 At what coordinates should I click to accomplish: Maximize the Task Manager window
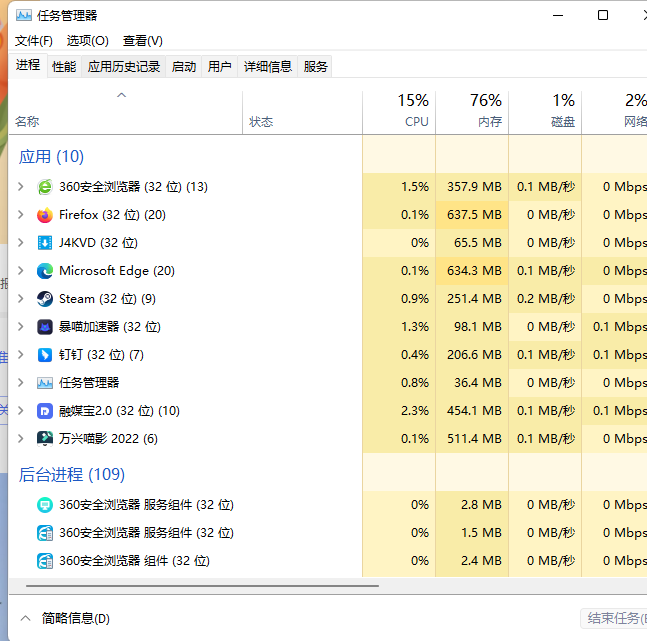tap(603, 15)
